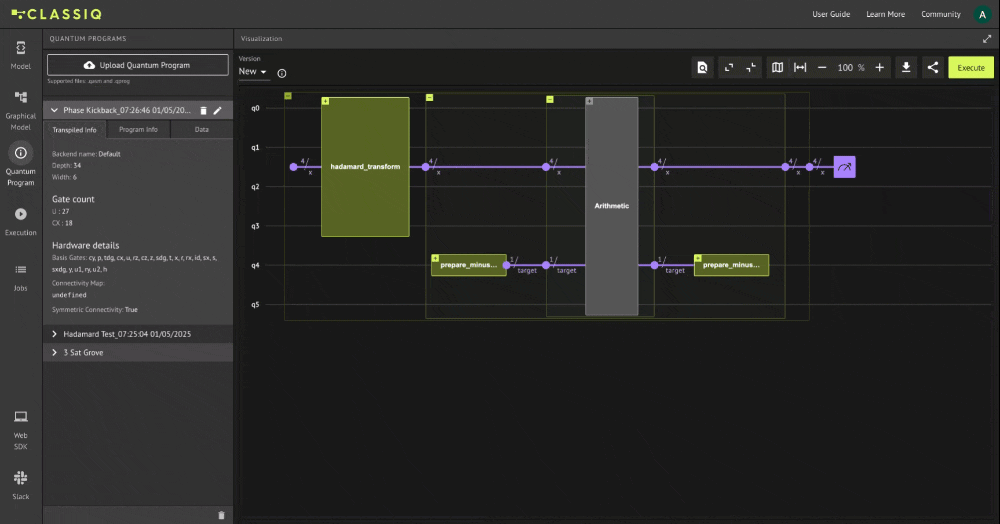Click the download circuit icon
This screenshot has height=524, width=1000.
[x=906, y=67]
